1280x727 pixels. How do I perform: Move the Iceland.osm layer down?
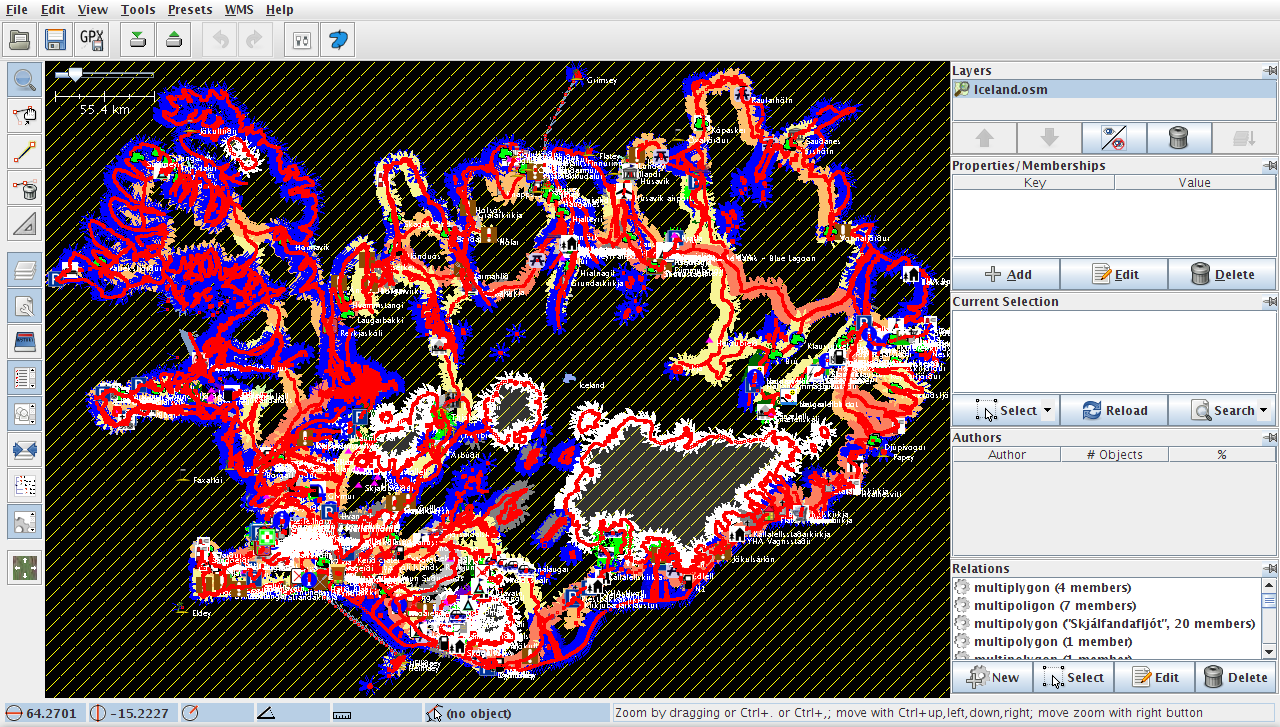click(1049, 138)
